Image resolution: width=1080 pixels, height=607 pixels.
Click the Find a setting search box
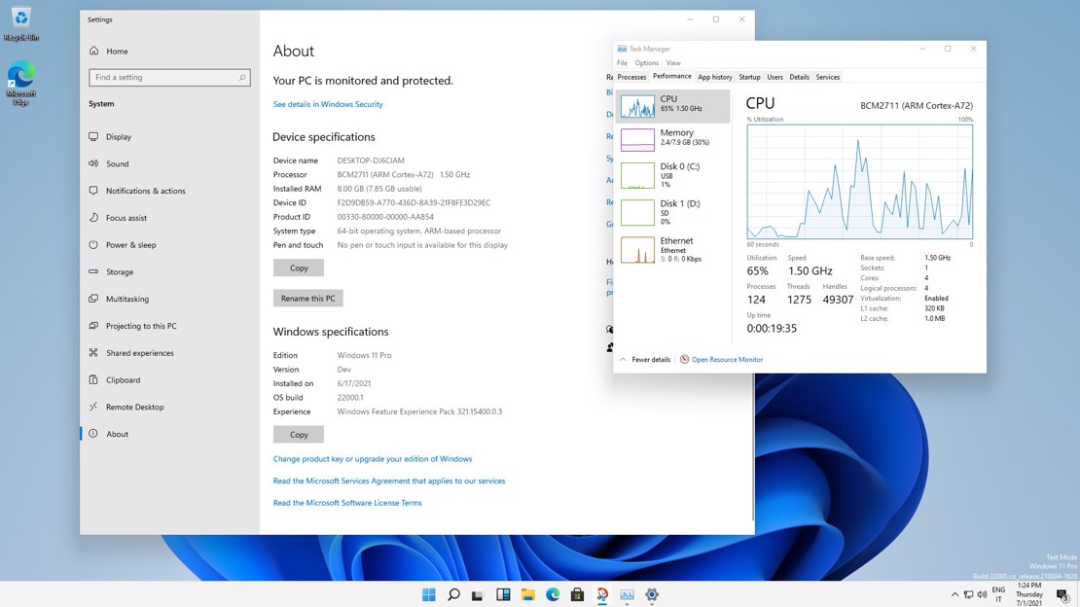pos(168,77)
